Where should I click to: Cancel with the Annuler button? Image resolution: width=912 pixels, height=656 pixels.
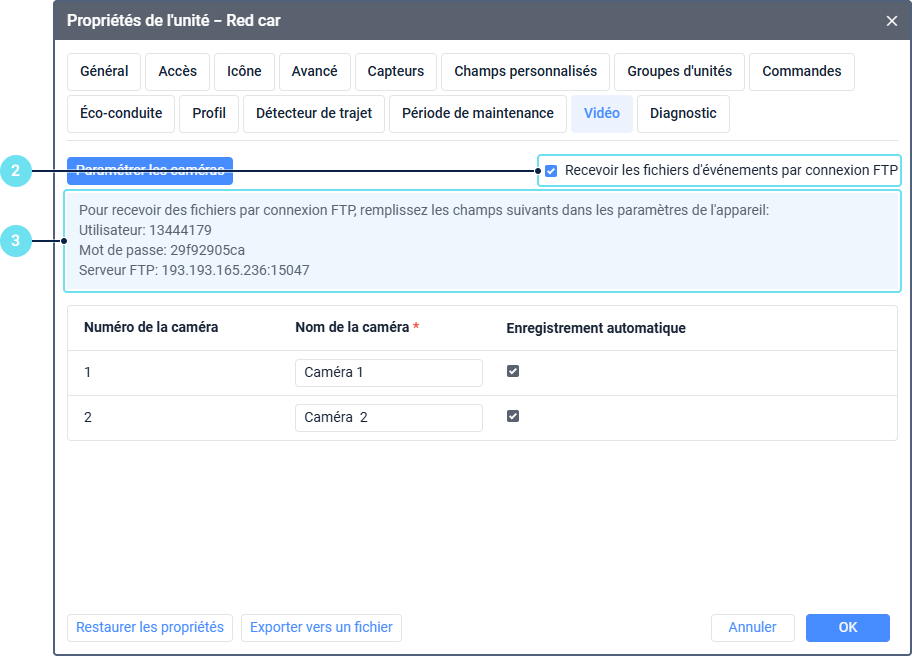coord(752,628)
